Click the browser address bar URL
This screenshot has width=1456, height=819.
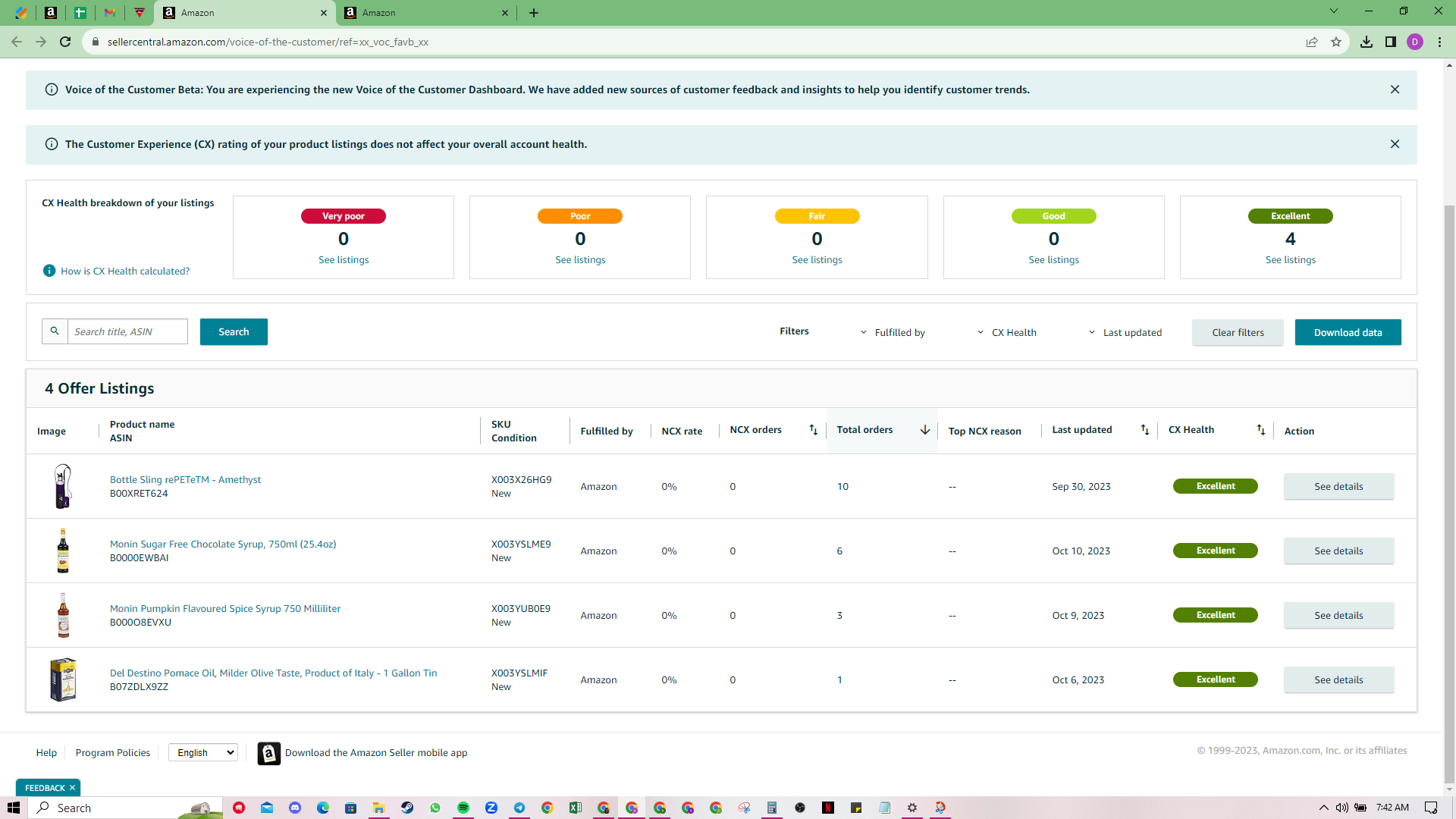(268, 42)
